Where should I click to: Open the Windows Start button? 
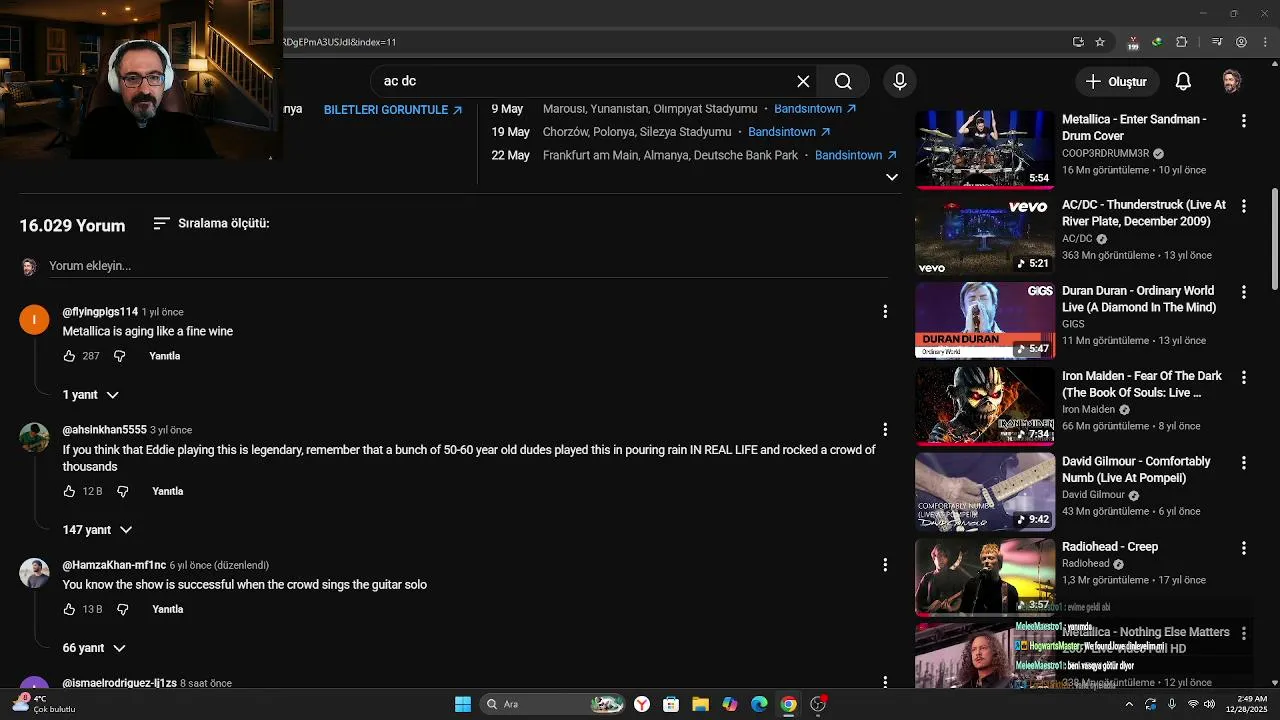(462, 704)
